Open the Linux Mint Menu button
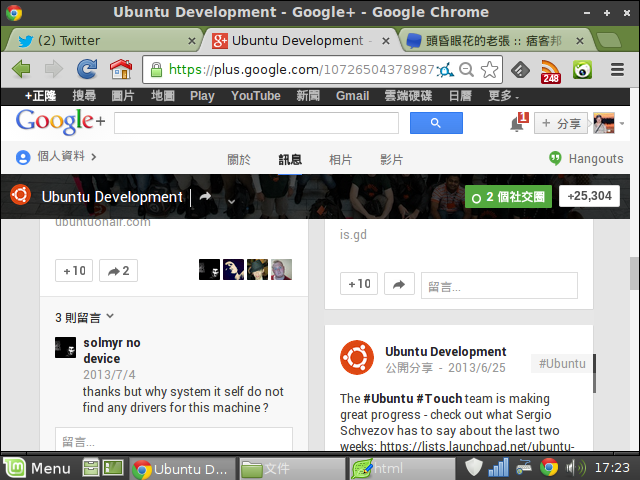 38,468
